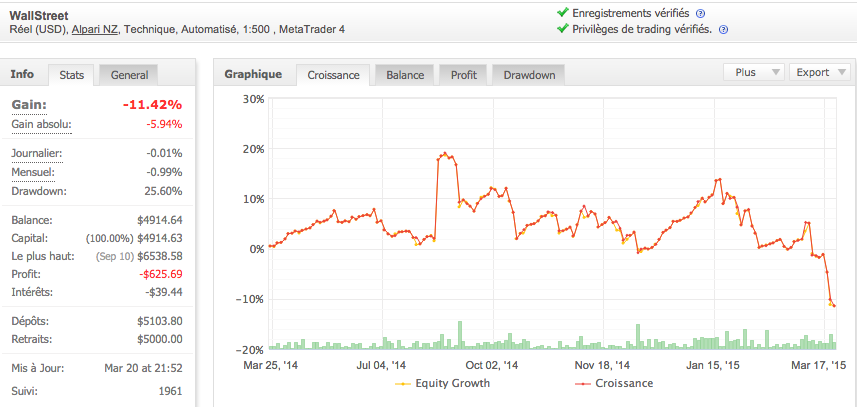Open the Plus dropdown menu
This screenshot has width=857, height=407.
[x=753, y=72]
